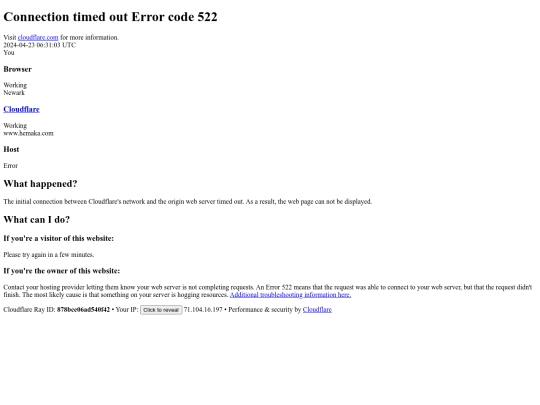Click the 'Connection timed out Error code 522' heading
Image resolution: width=540 pixels, height=405 pixels.
pyautogui.click(x=111, y=17)
